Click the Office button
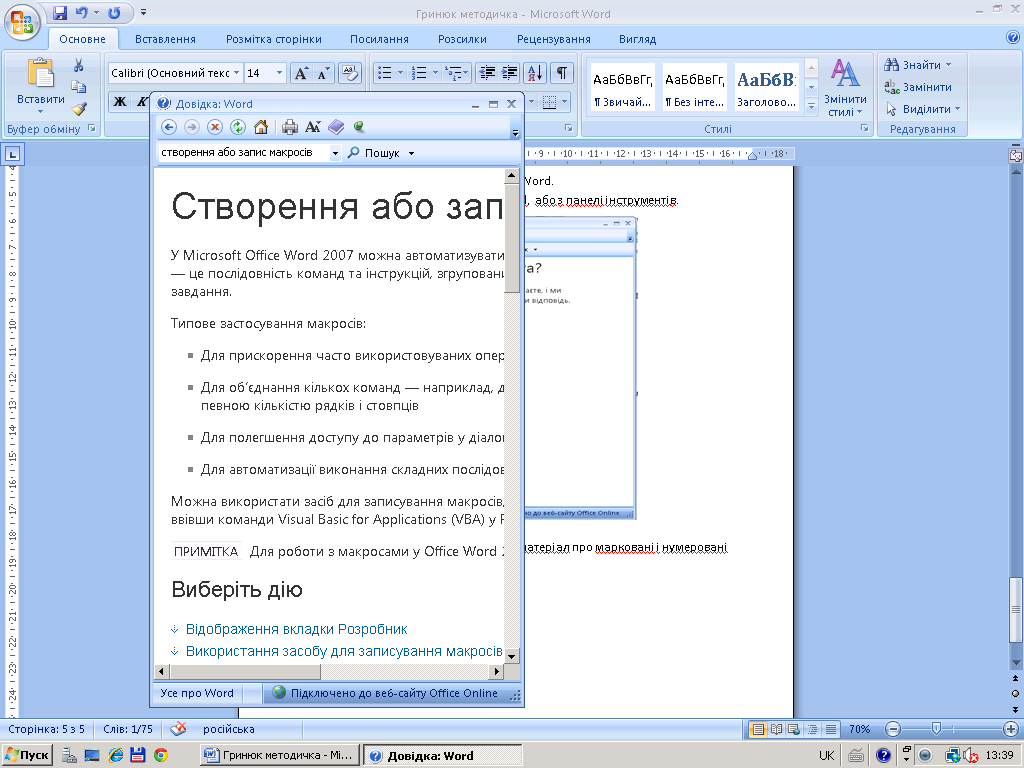Screen dimensions: 1024x768 tap(22, 22)
